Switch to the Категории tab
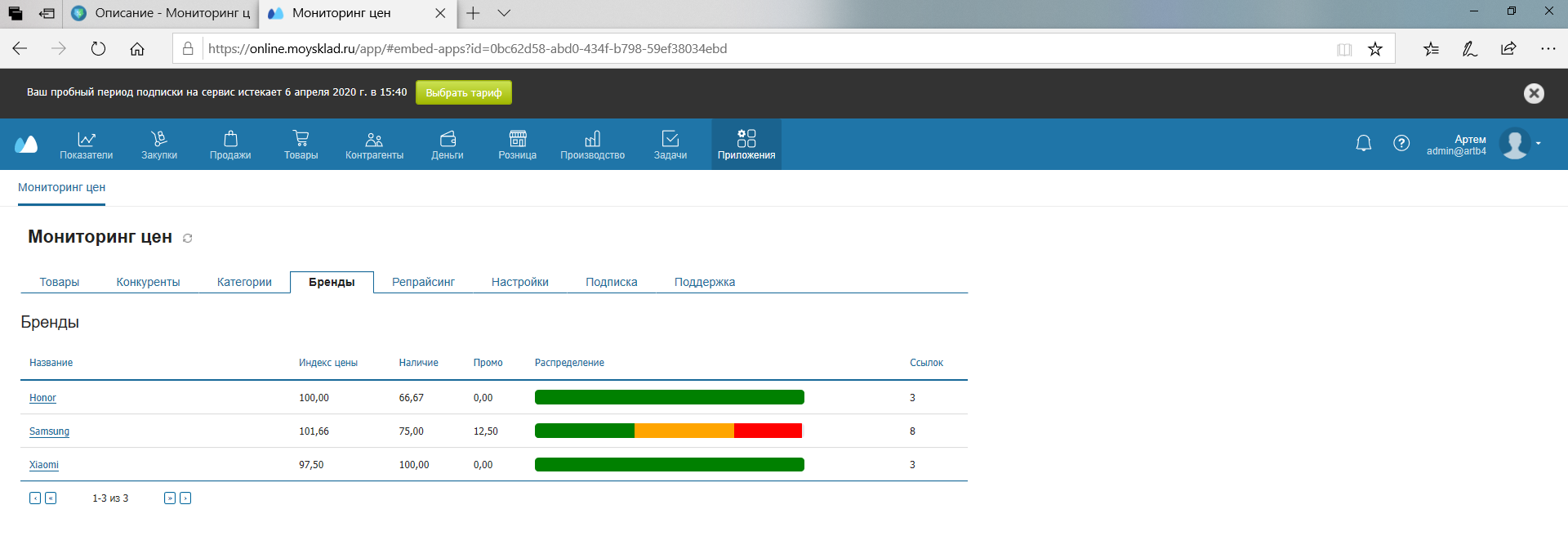 (244, 282)
